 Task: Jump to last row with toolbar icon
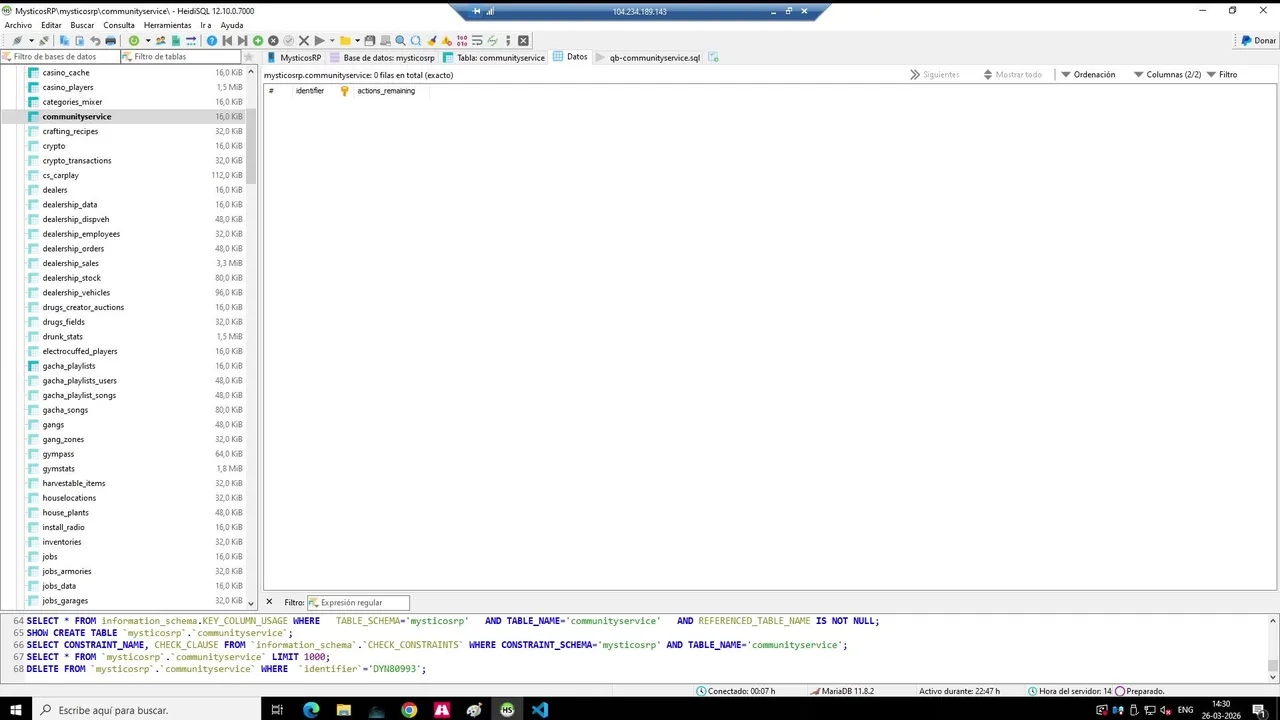pyautogui.click(x=243, y=41)
